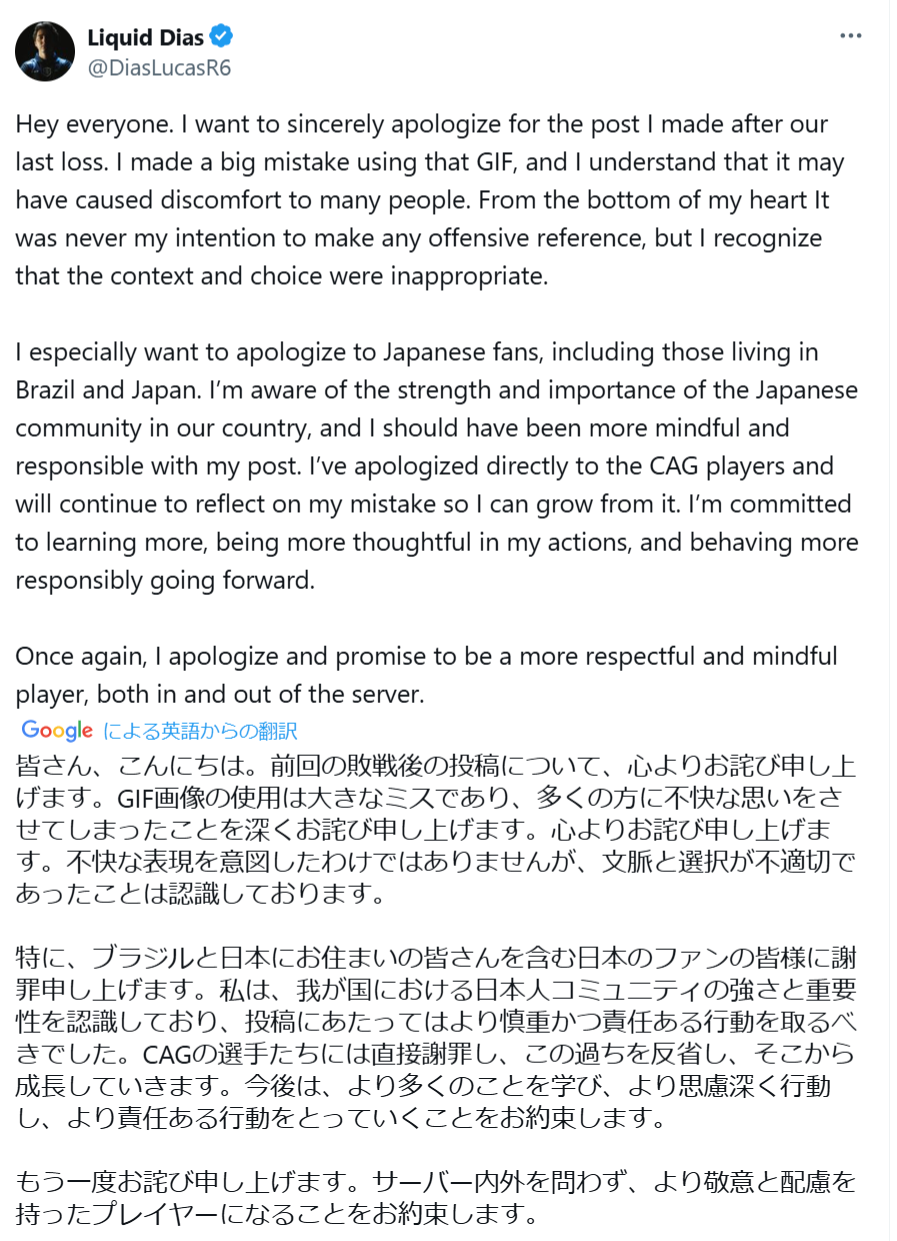Click the もう一度お詫び申し上げます closing line
Image resolution: width=897 pixels, height=1241 pixels.
pyautogui.click(x=187, y=1183)
